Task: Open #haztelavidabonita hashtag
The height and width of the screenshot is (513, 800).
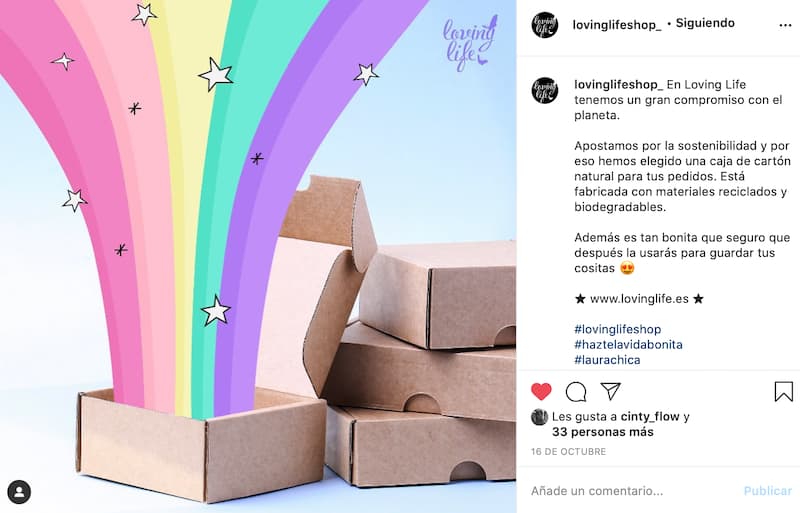Action: [x=628, y=345]
